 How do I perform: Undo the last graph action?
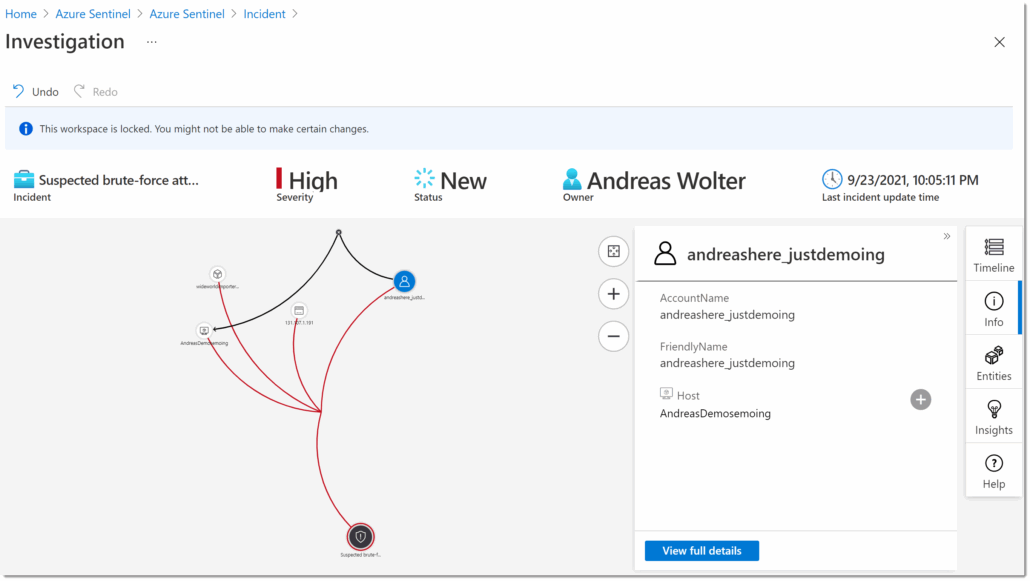(35, 92)
